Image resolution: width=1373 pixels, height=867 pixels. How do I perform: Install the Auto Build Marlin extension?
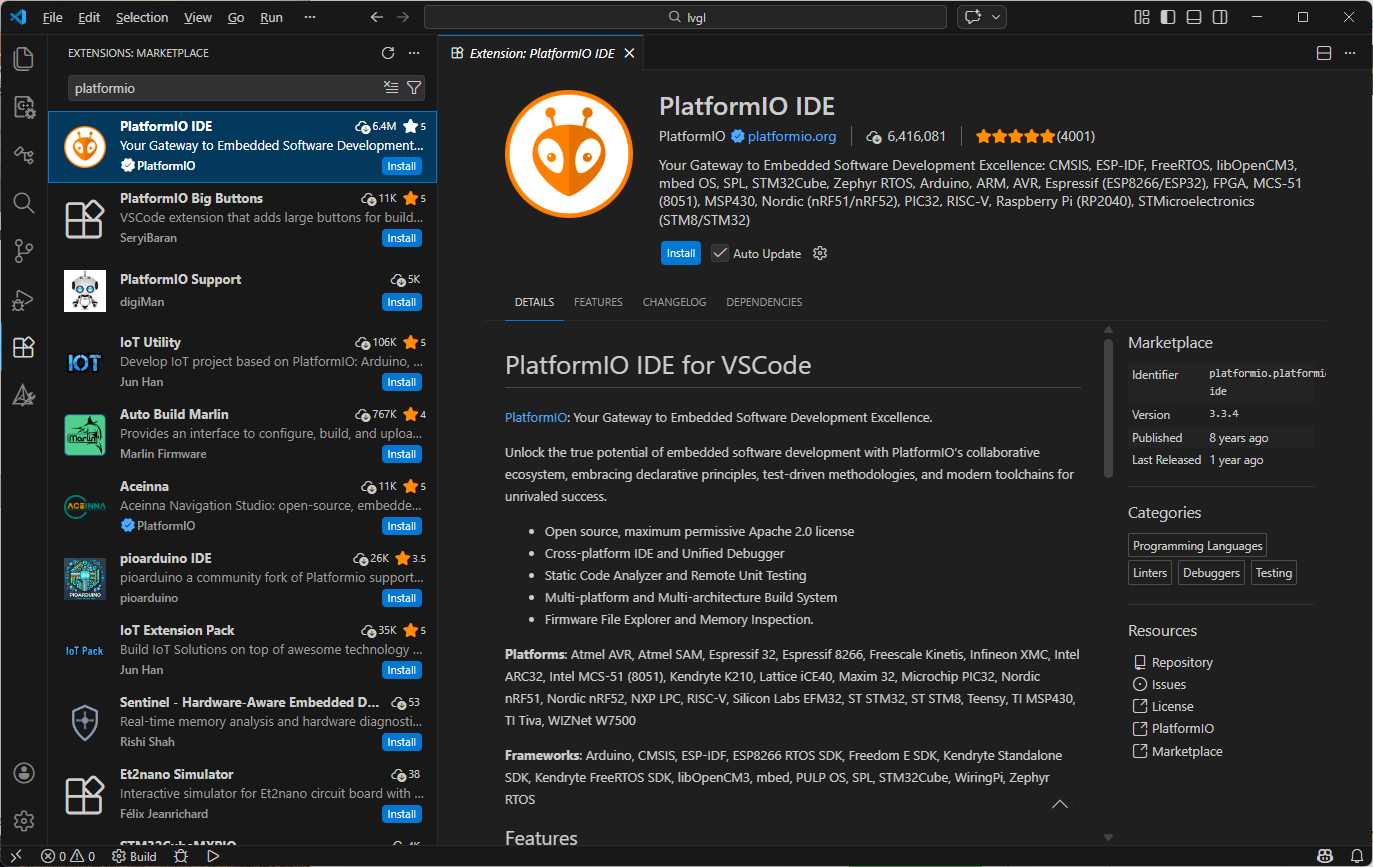pyautogui.click(x=402, y=454)
